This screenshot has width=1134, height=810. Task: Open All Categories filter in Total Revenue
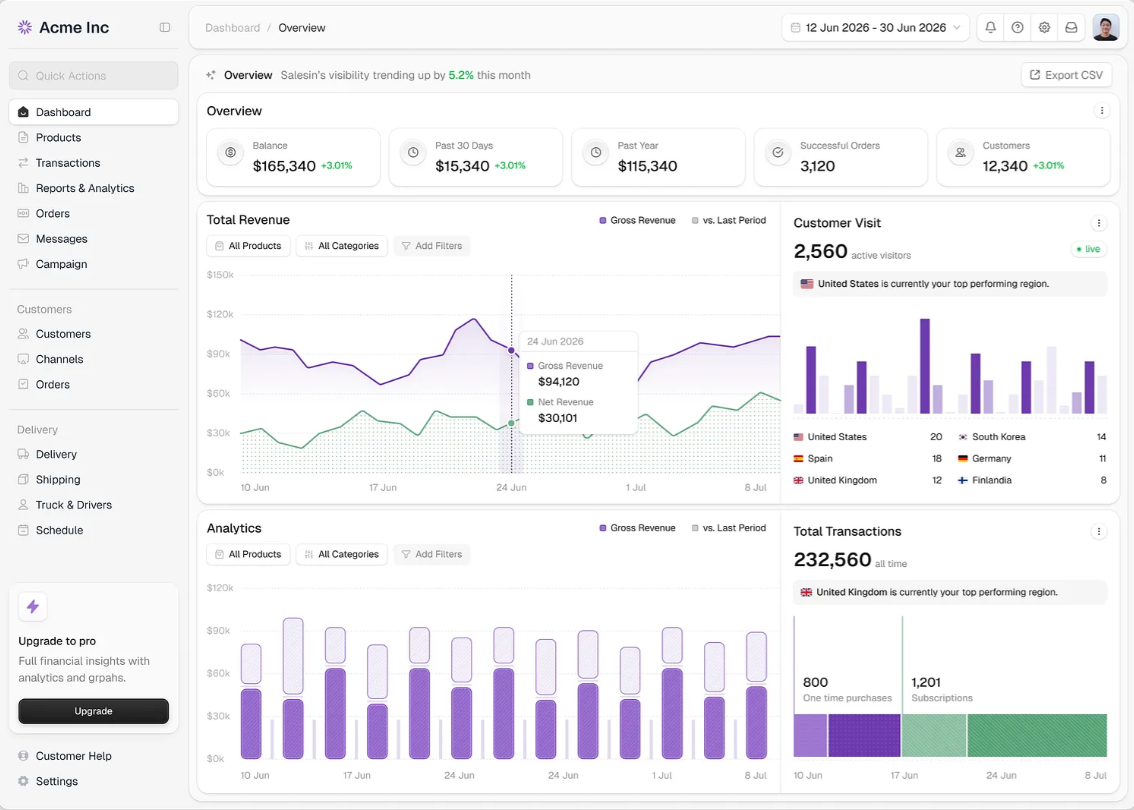click(341, 246)
